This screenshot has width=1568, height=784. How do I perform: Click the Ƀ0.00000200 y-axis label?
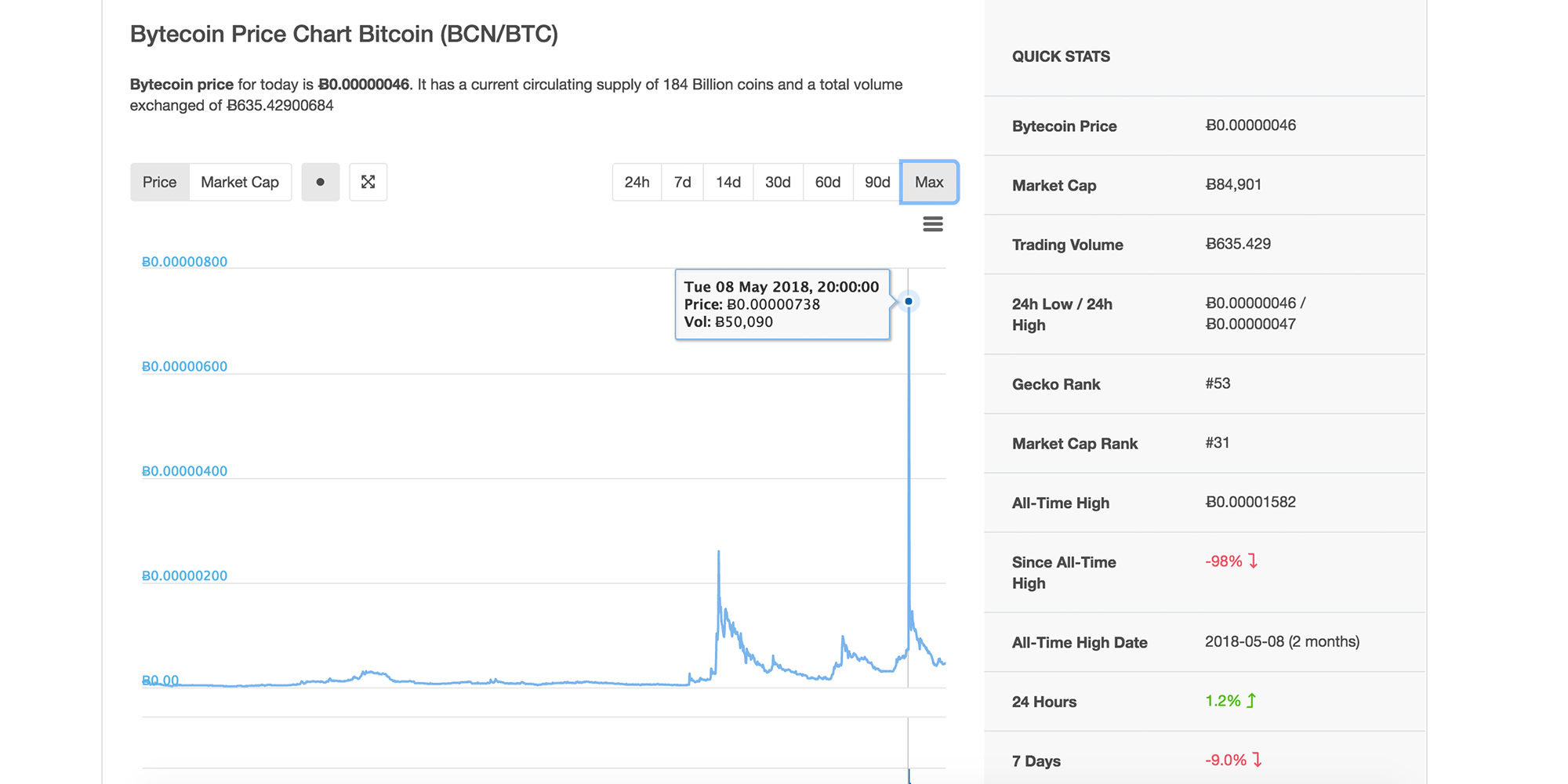coord(184,575)
